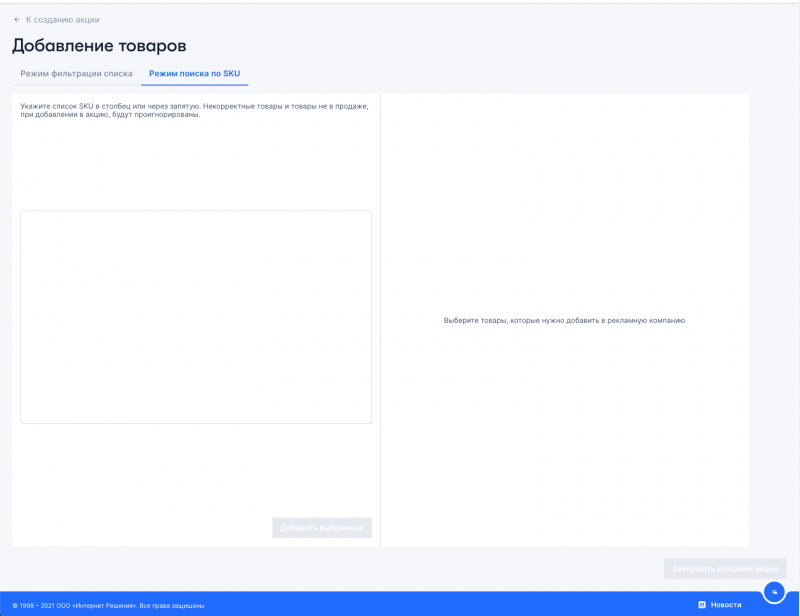Click the empty selected products panel
This screenshot has width=800, height=616.
(x=564, y=450)
